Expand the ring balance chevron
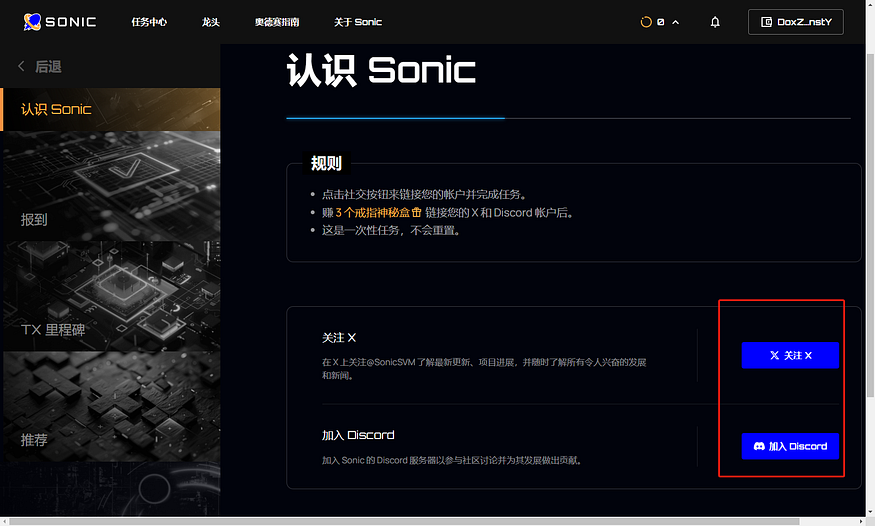The width and height of the screenshot is (875, 526). (x=675, y=22)
